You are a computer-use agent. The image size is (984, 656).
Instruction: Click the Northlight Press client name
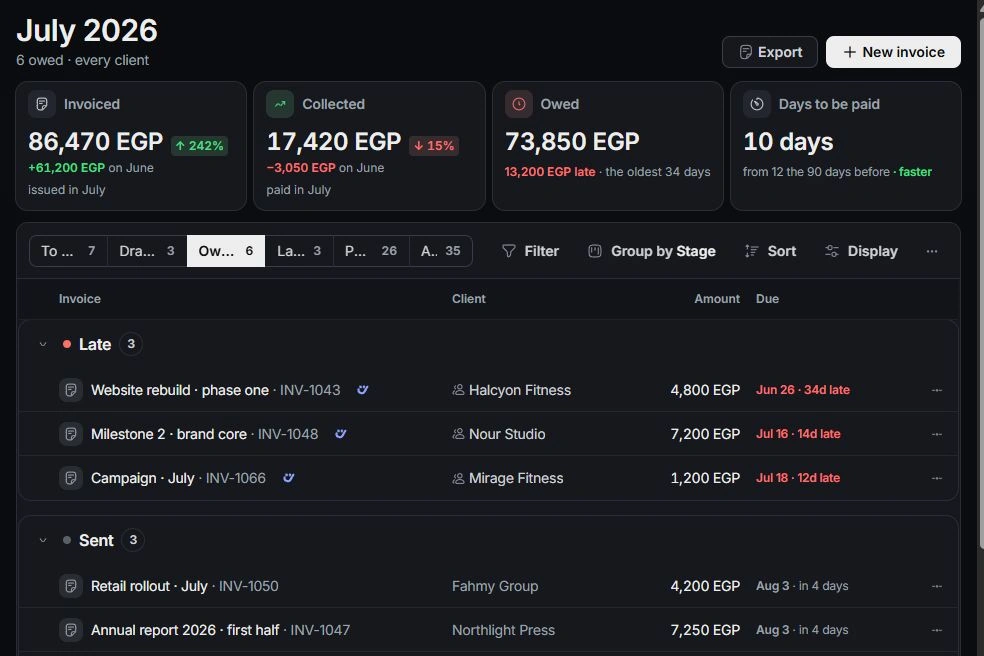tap(503, 630)
